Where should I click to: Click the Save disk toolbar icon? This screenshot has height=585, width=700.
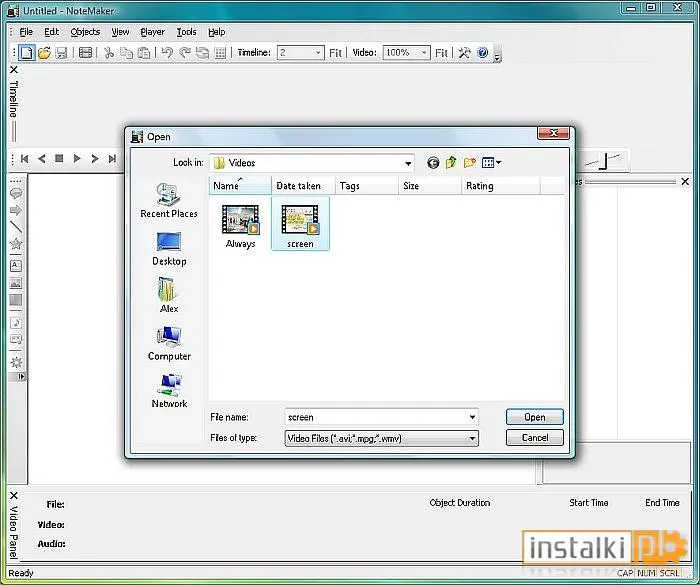pyautogui.click(x=61, y=53)
